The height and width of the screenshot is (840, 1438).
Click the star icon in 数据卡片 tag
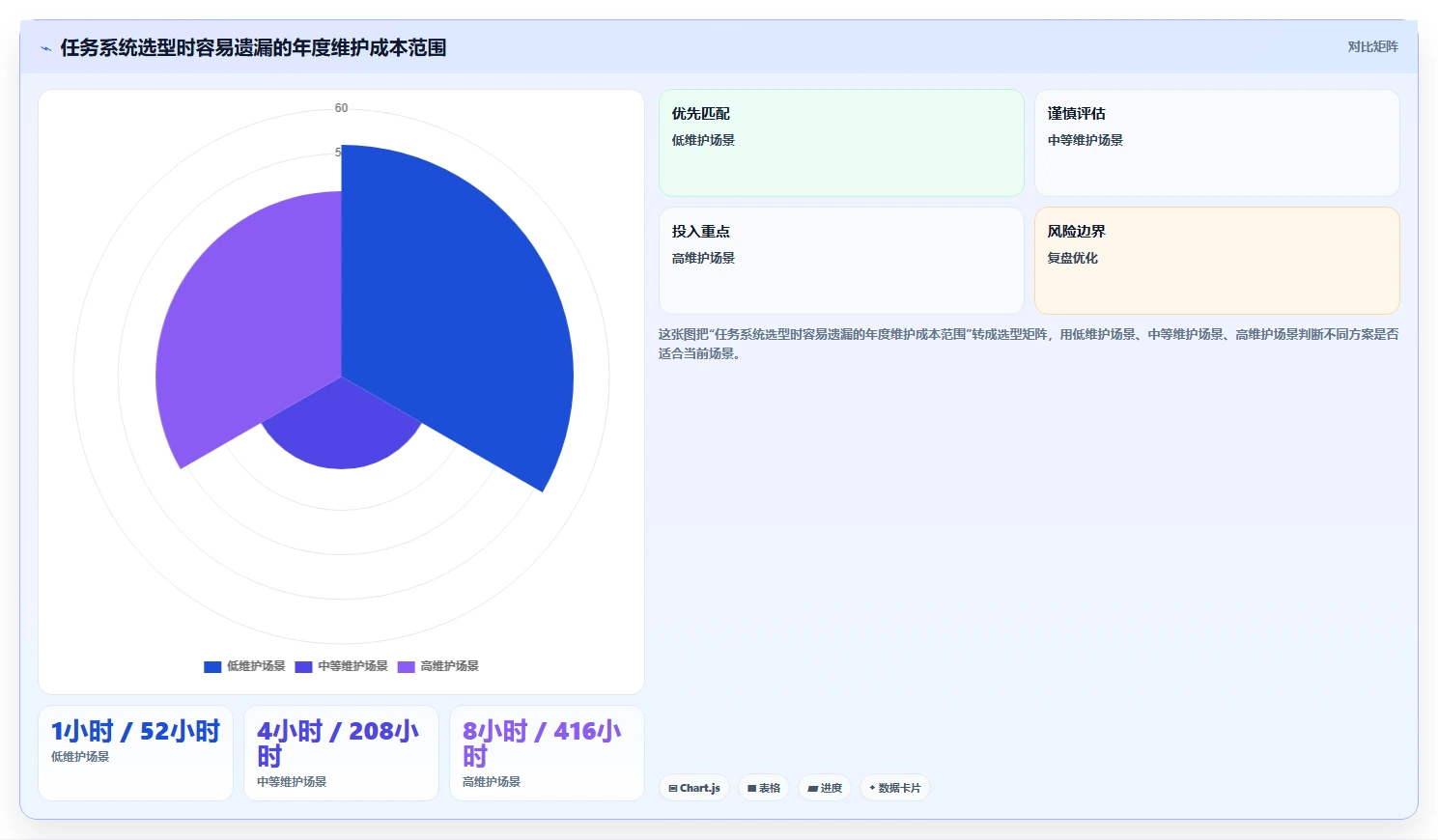click(872, 788)
